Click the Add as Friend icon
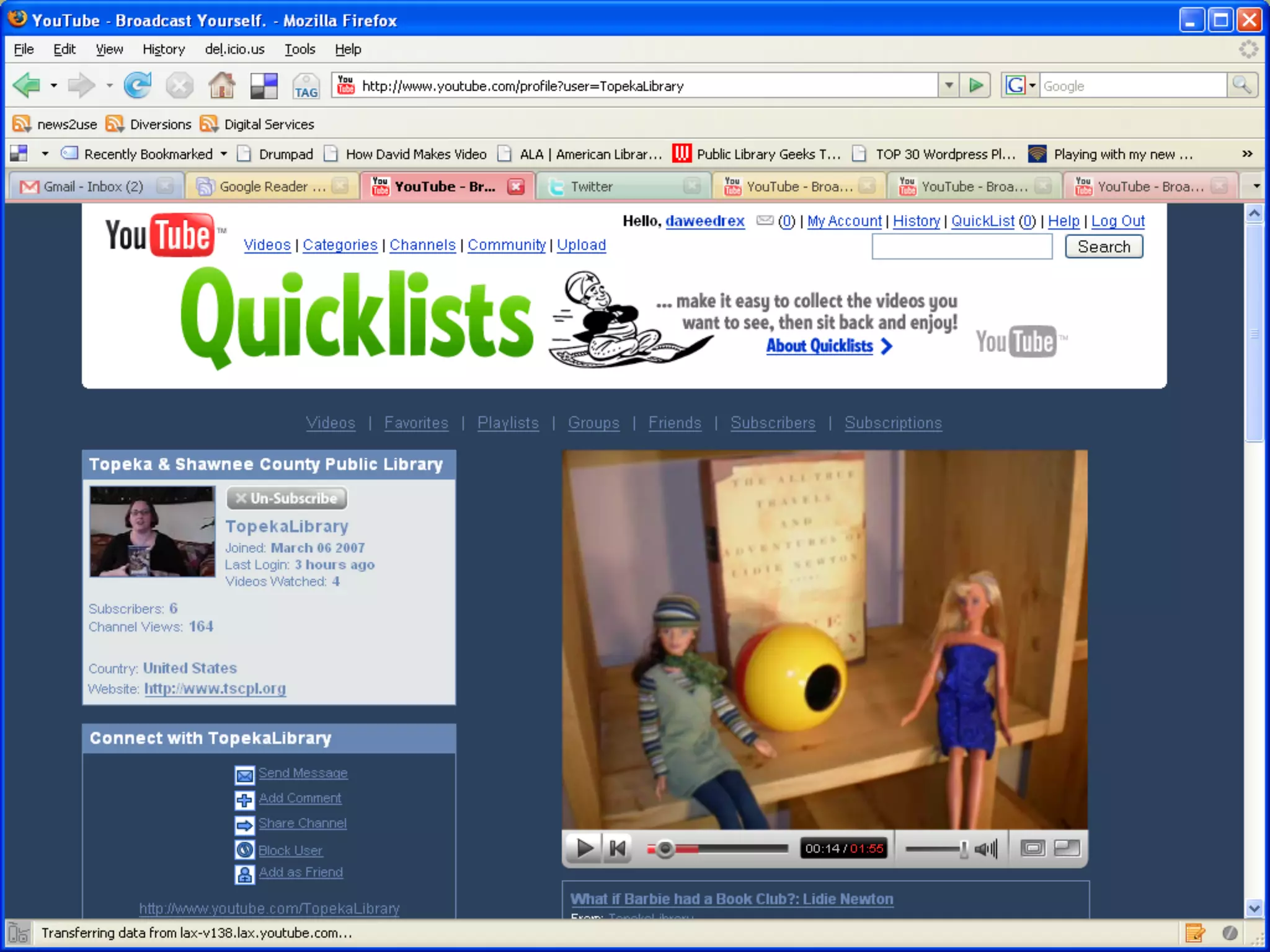Image resolution: width=1270 pixels, height=952 pixels. [x=244, y=874]
